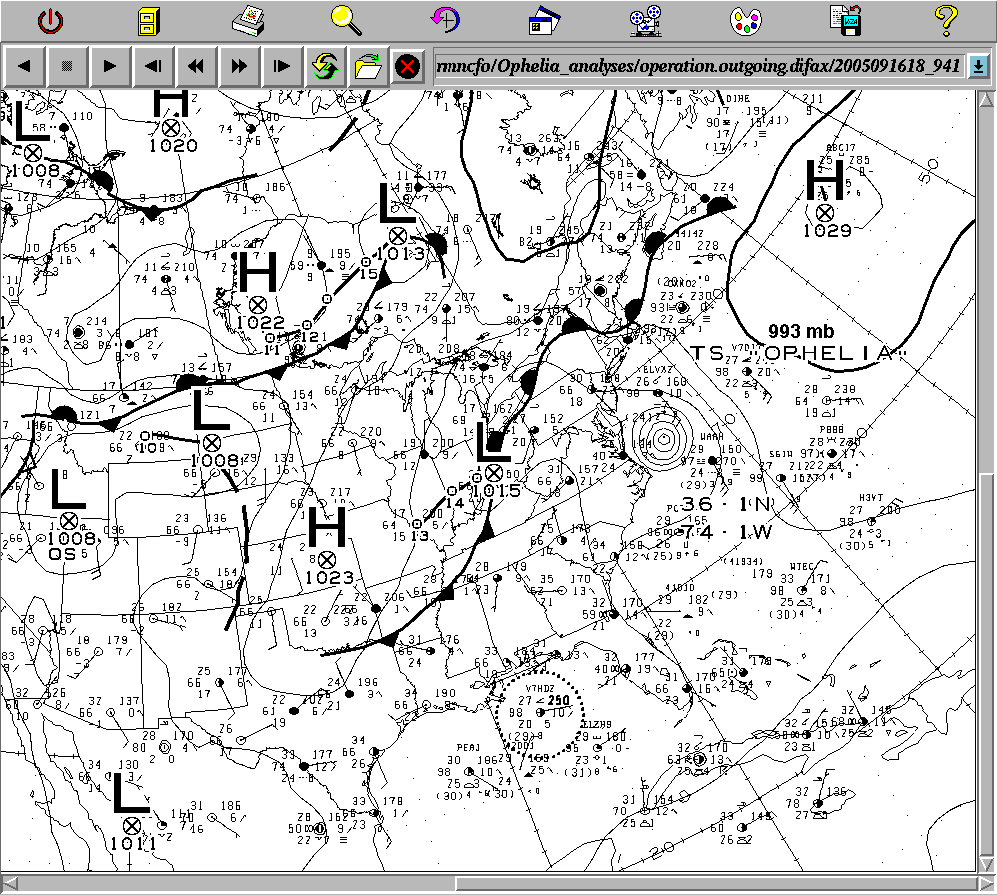997x895 pixels.
Task: Open the film projector animation icon
Action: (x=645, y=19)
